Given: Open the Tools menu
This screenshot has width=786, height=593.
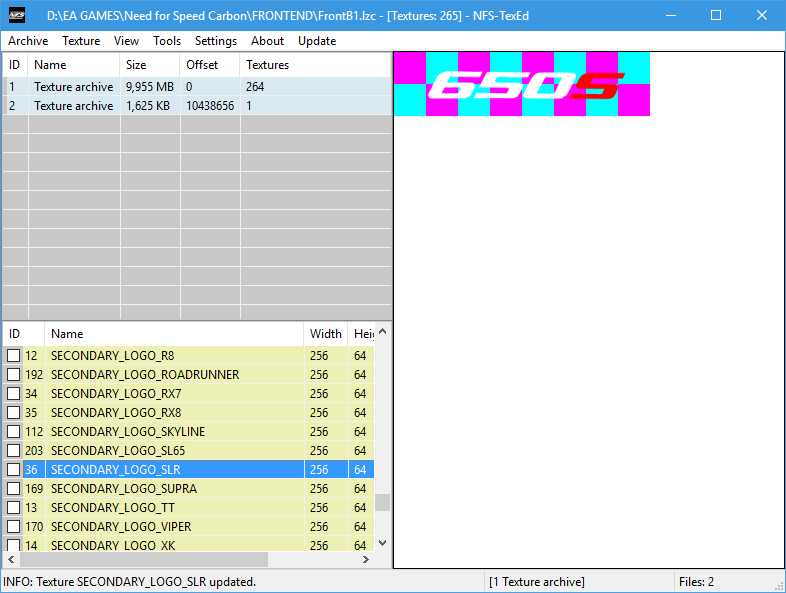Looking at the screenshot, I should (167, 41).
